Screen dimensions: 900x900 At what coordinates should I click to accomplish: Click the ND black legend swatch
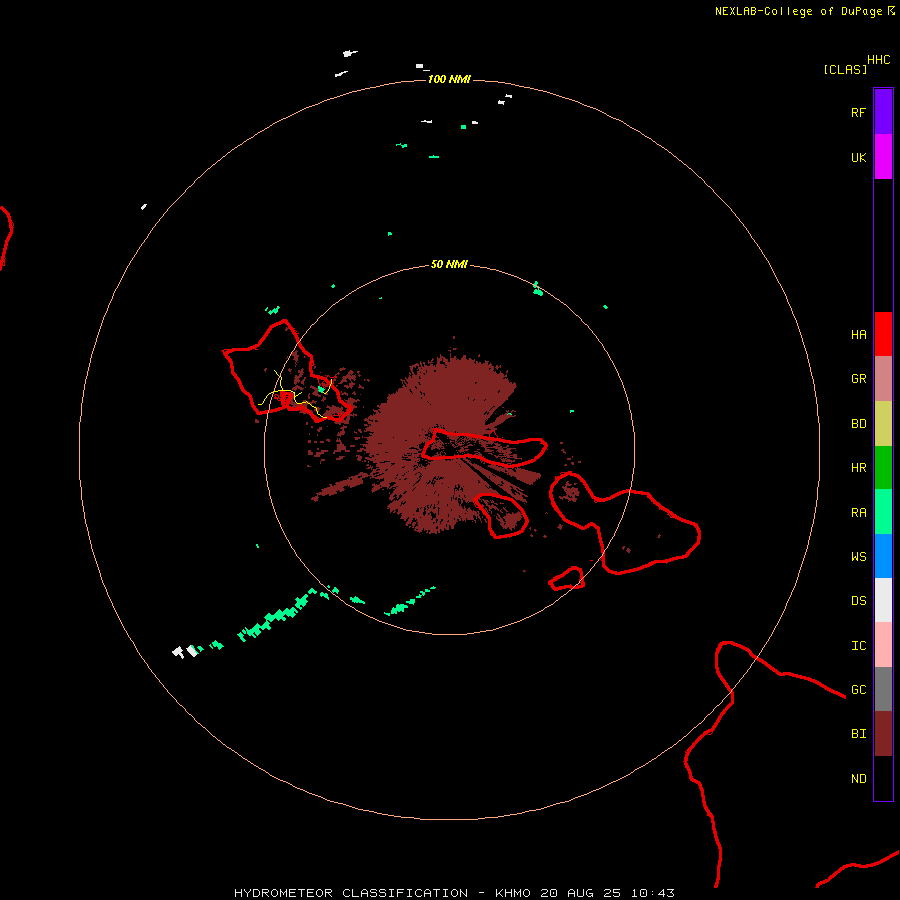coord(883,778)
